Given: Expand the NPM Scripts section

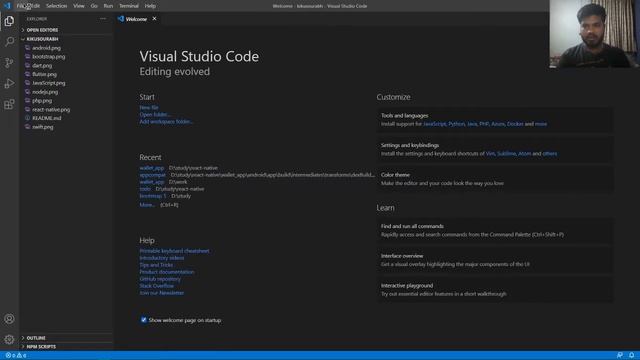Looking at the screenshot, I should 67,347.
